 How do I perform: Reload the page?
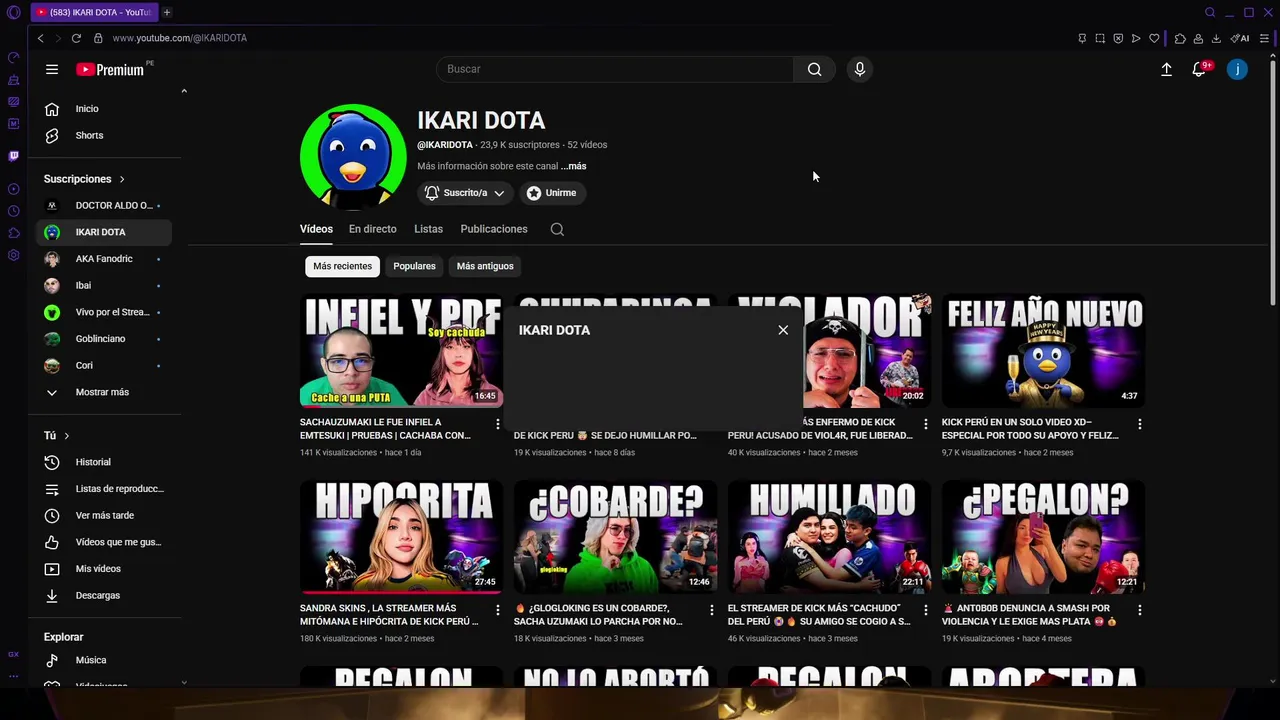point(76,38)
